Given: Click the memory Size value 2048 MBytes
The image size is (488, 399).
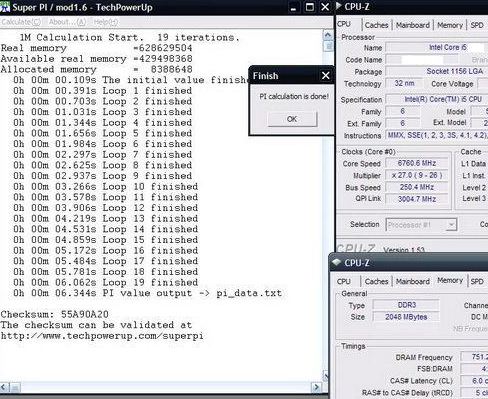Looking at the screenshot, I should [406, 317].
